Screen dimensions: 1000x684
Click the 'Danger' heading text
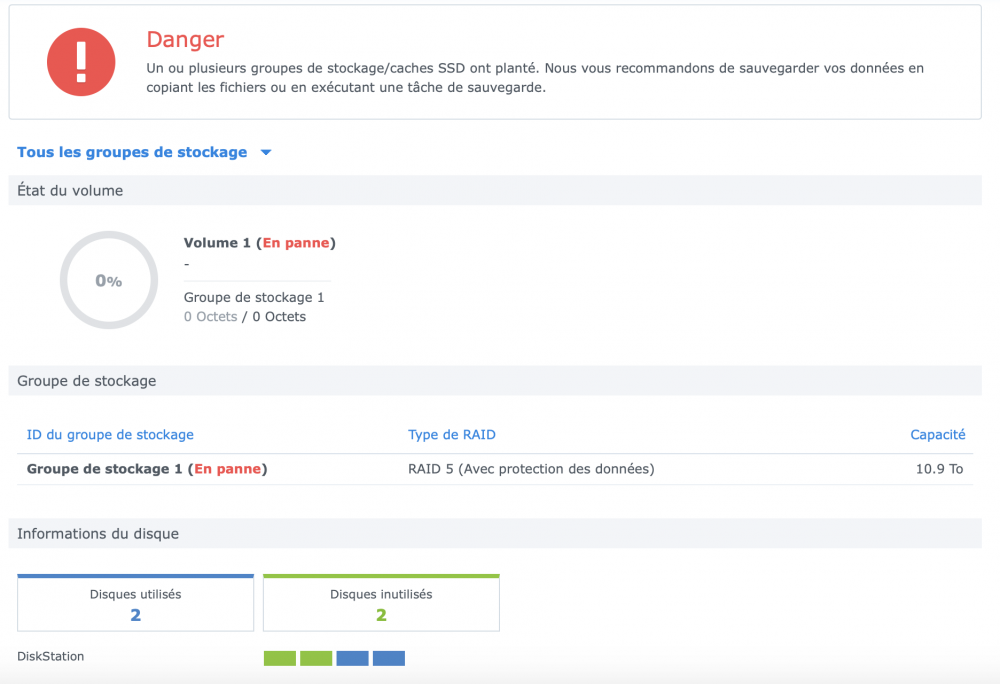click(185, 40)
